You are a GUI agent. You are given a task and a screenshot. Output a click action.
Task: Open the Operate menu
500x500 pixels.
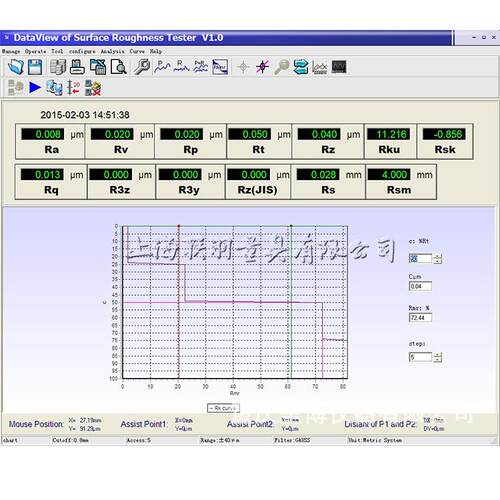(36, 51)
